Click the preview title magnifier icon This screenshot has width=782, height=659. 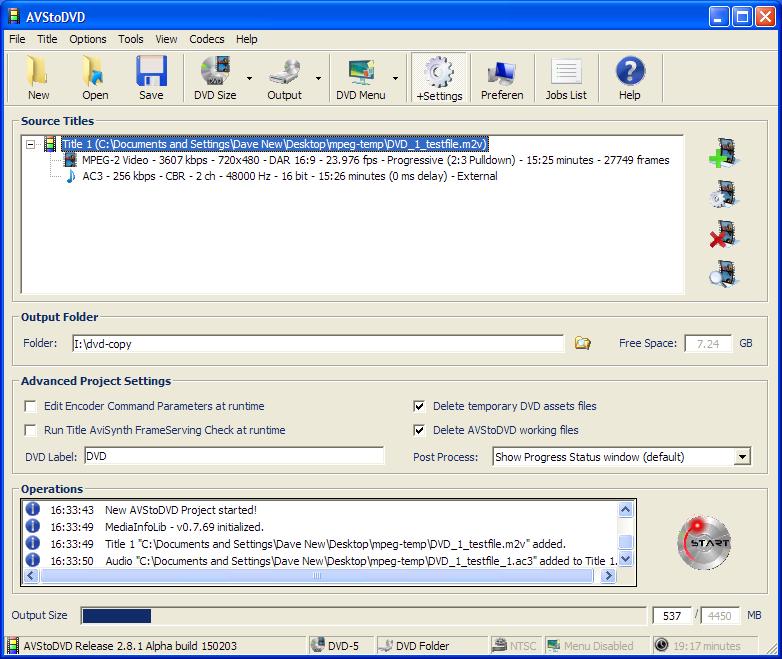724,274
